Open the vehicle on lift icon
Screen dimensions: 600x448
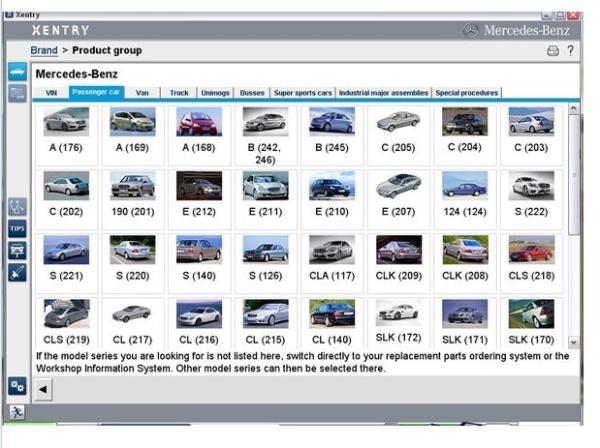[x=17, y=251]
